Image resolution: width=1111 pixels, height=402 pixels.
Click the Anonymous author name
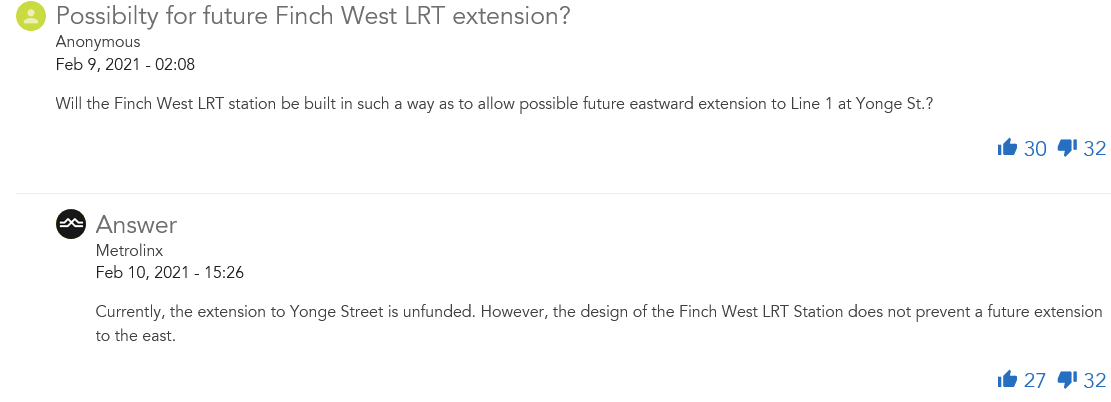[x=98, y=42]
